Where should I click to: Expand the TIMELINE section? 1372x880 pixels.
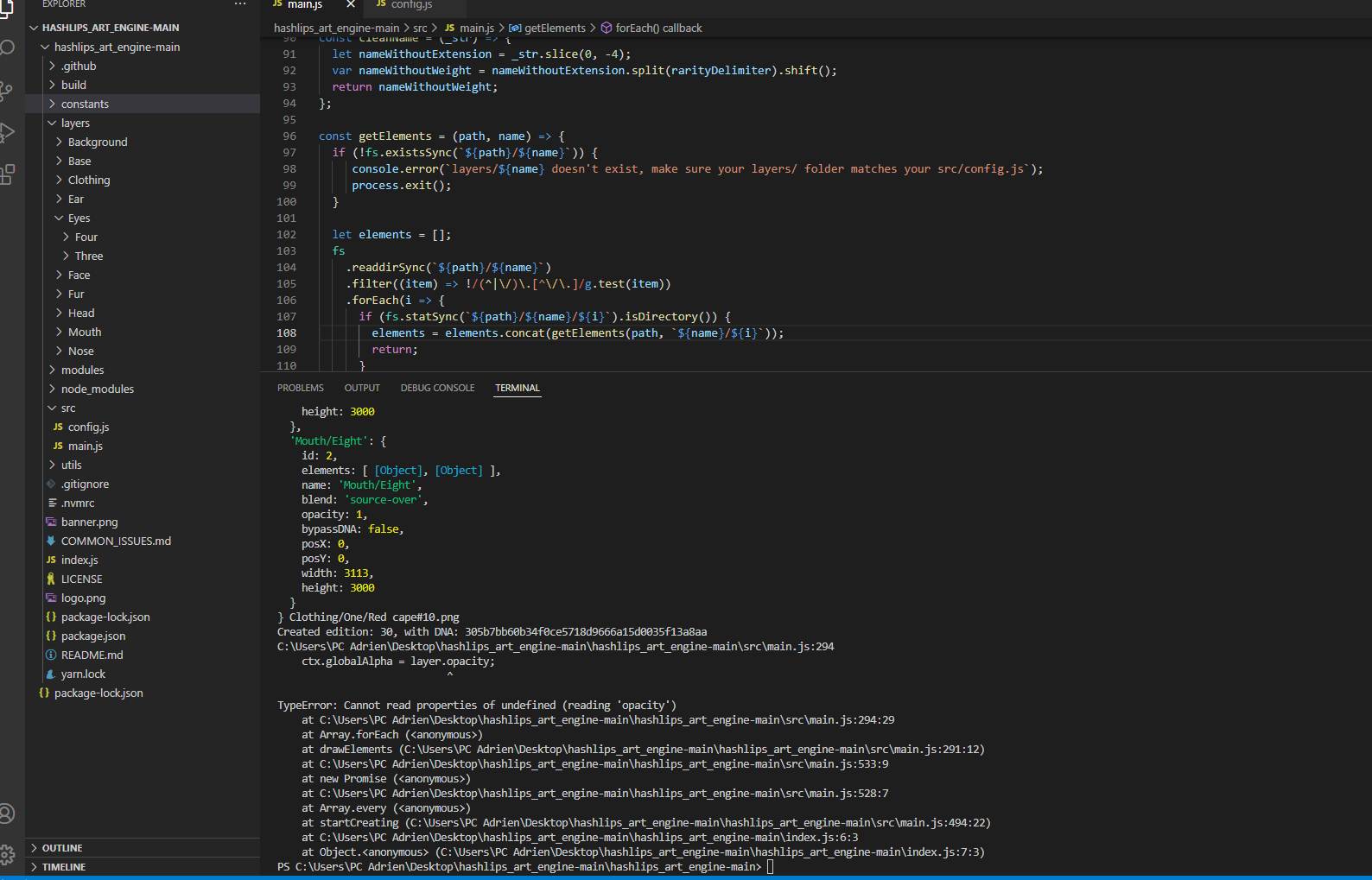tap(34, 867)
